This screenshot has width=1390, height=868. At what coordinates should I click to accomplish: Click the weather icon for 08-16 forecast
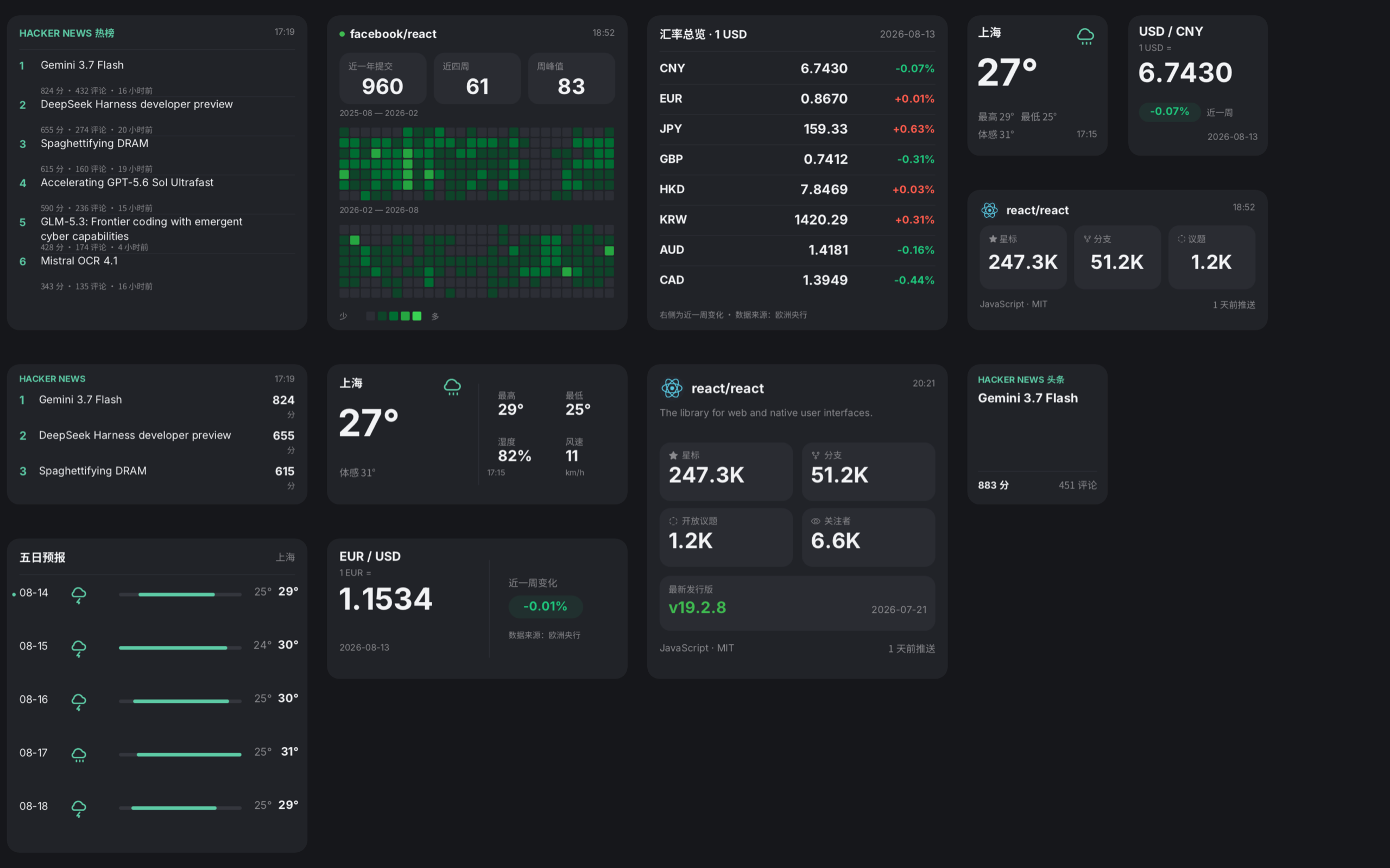click(x=79, y=701)
